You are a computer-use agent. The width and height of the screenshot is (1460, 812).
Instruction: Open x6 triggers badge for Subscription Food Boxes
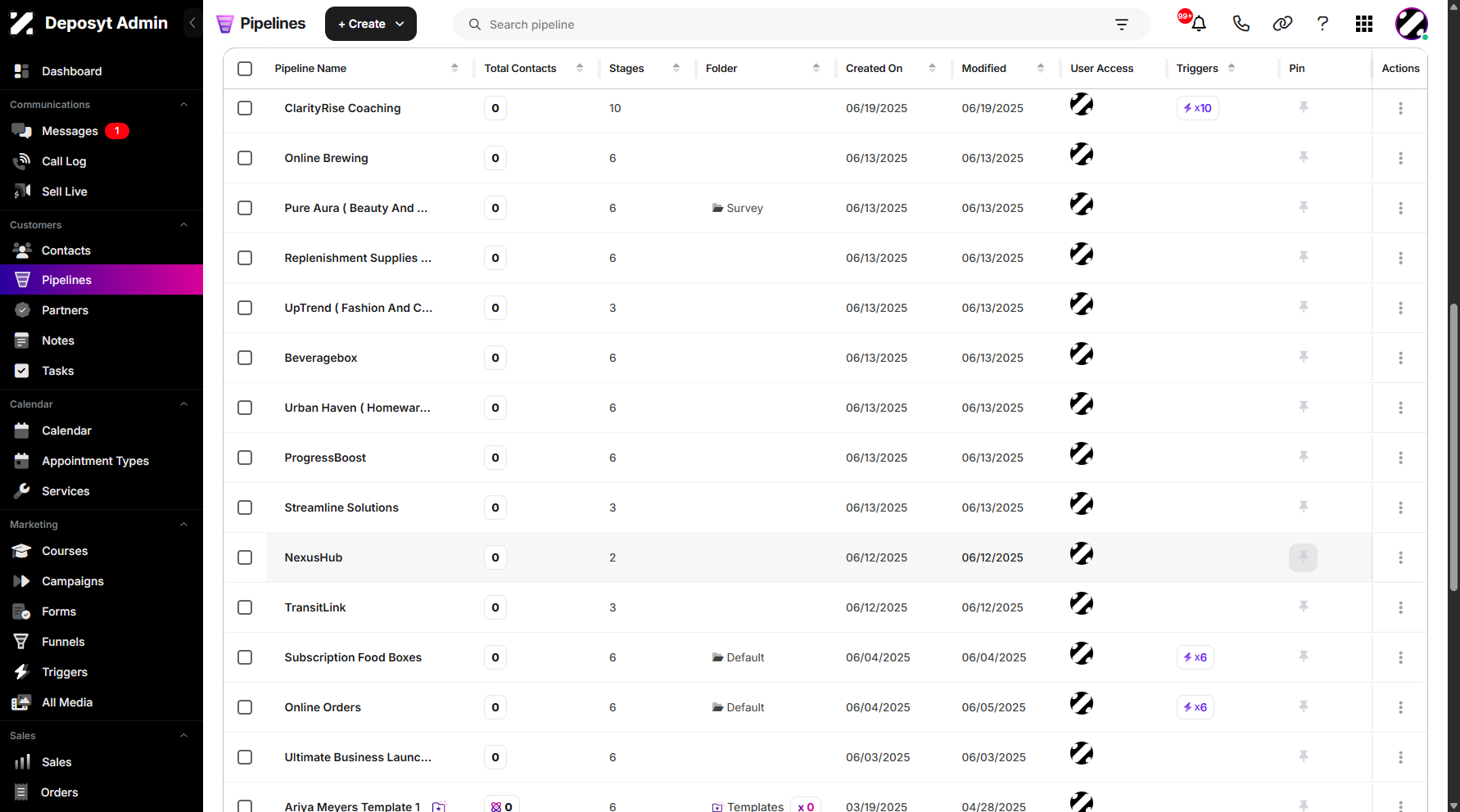[1195, 657]
